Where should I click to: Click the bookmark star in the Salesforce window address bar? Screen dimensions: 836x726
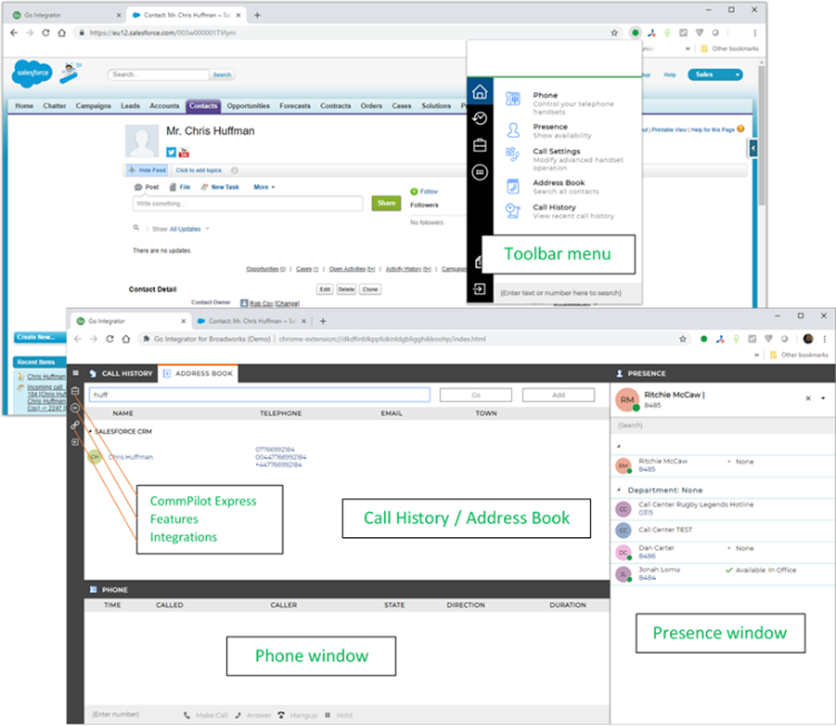[614, 33]
